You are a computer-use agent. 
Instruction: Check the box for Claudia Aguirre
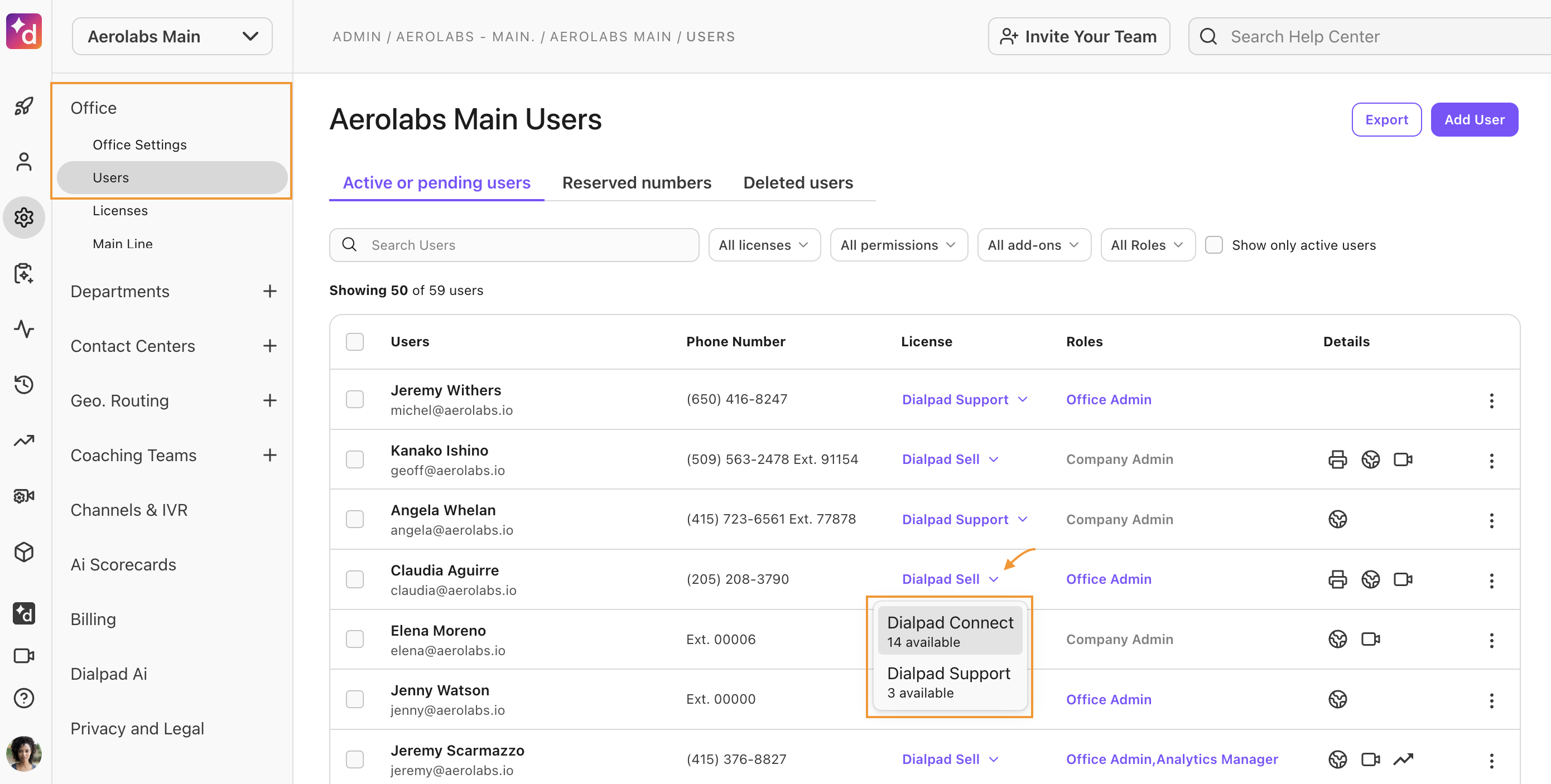pos(355,579)
